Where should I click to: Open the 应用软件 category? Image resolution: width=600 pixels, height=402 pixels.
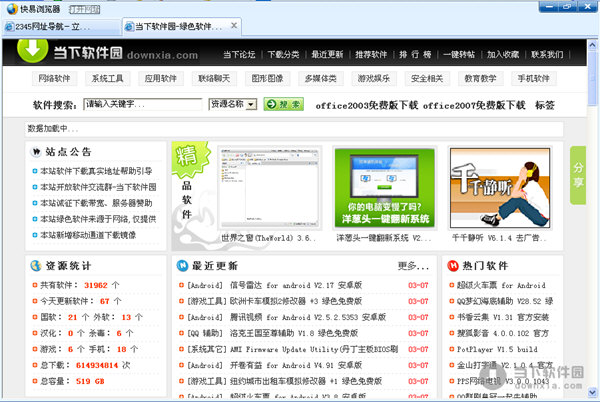pyautogui.click(x=161, y=78)
